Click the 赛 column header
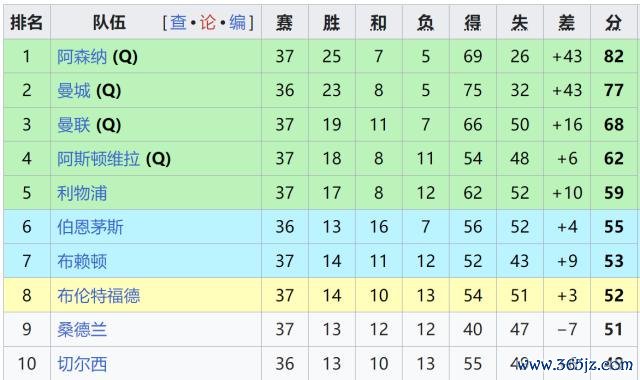Screen dimensions: 640x380 [x=284, y=22]
